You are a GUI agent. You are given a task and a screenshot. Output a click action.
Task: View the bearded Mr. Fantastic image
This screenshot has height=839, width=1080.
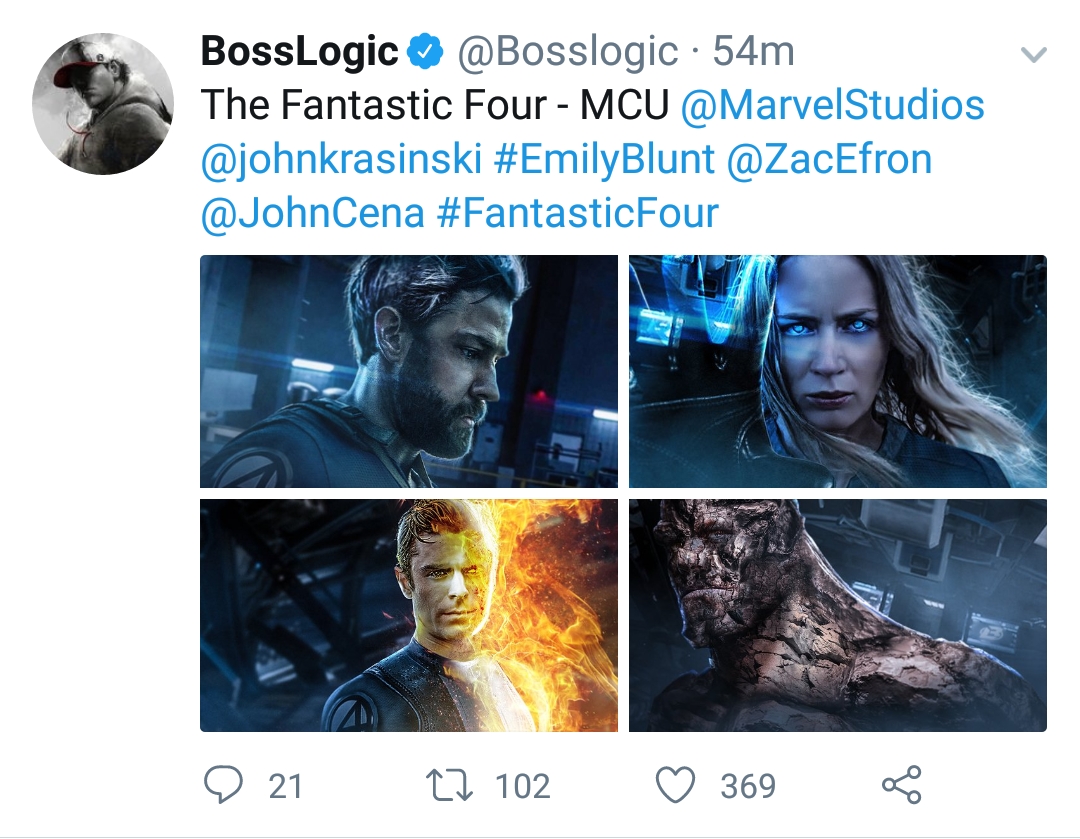[409, 371]
